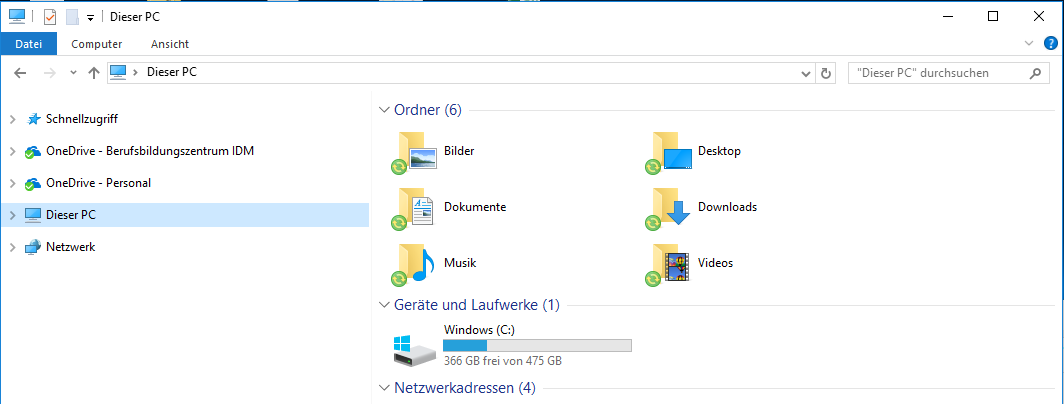Go forward with the right arrow
The image size is (1064, 404).
50,73
